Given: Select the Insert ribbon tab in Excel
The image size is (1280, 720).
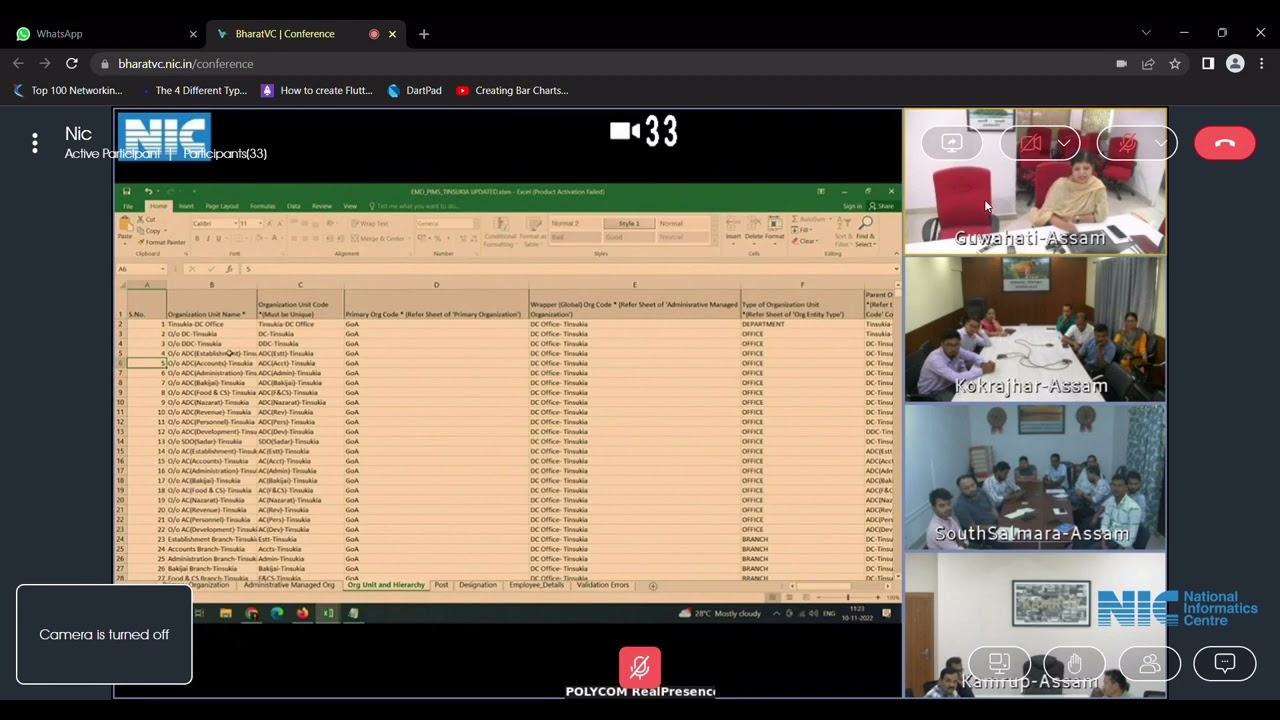Looking at the screenshot, I should [186, 206].
